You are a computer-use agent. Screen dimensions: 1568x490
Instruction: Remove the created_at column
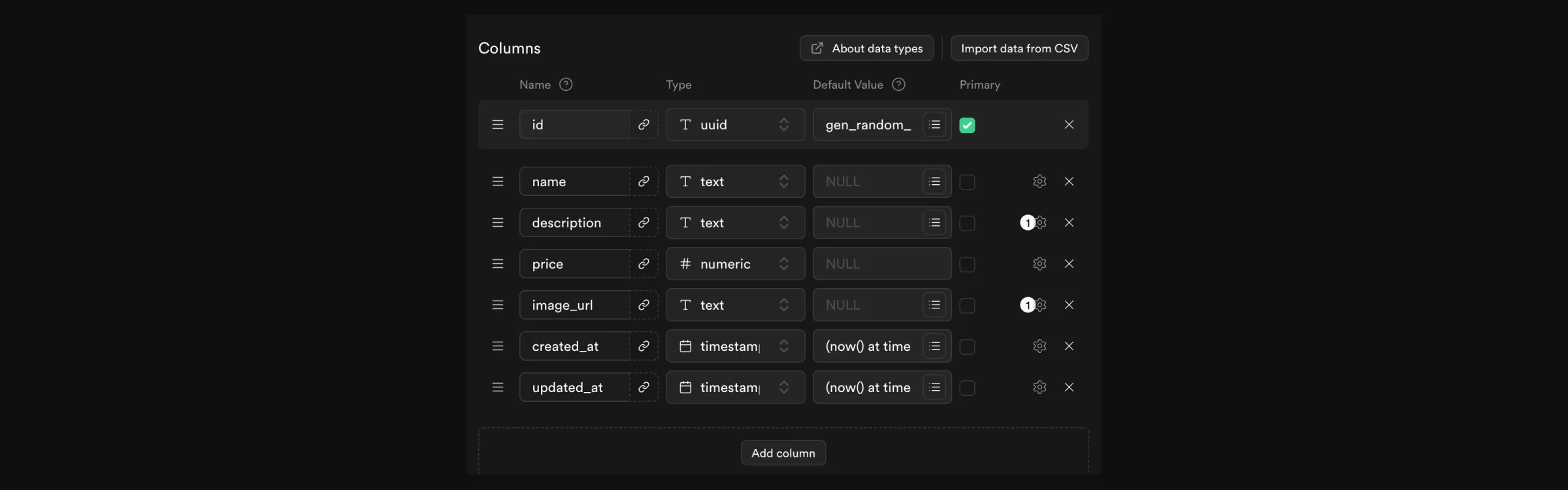click(x=1069, y=346)
